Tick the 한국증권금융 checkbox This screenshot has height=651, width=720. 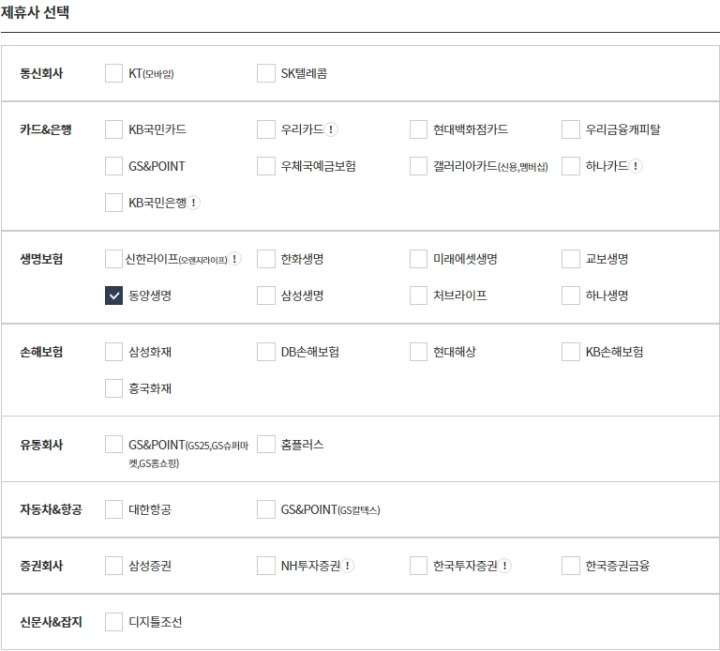(571, 566)
